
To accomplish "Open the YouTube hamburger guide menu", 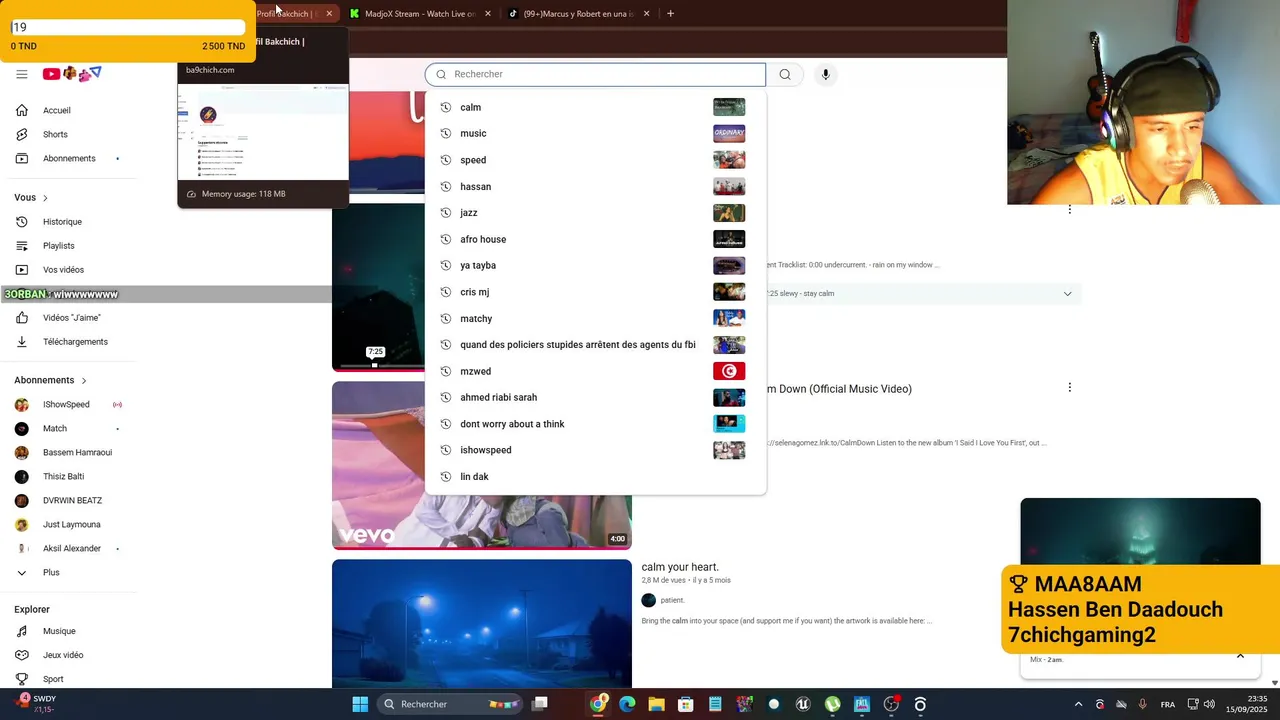I will tap(21, 74).
